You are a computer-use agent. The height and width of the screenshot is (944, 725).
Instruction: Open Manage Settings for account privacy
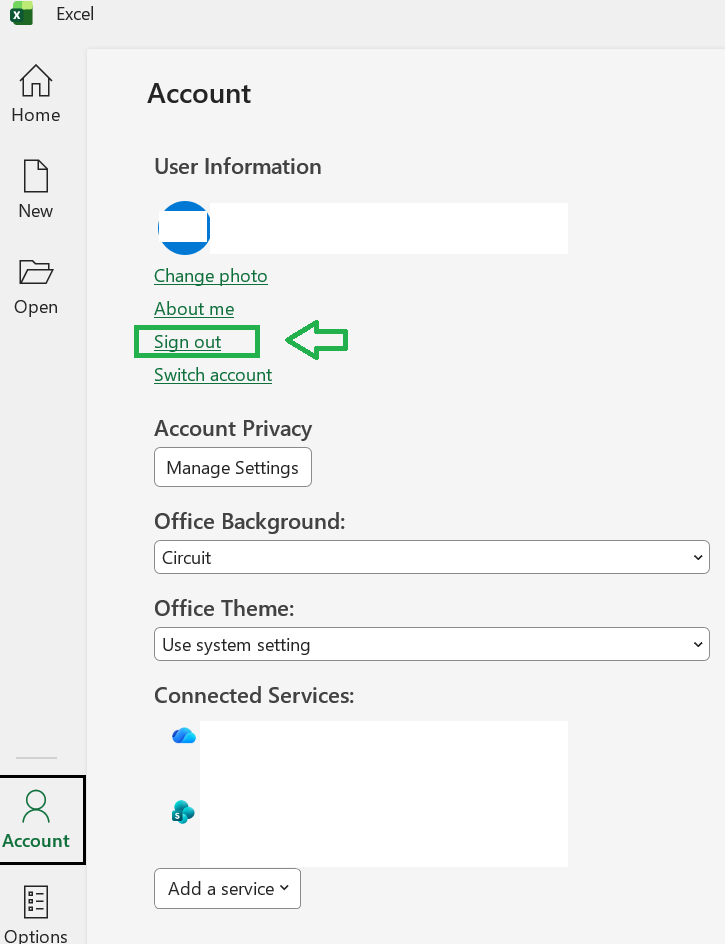click(233, 467)
